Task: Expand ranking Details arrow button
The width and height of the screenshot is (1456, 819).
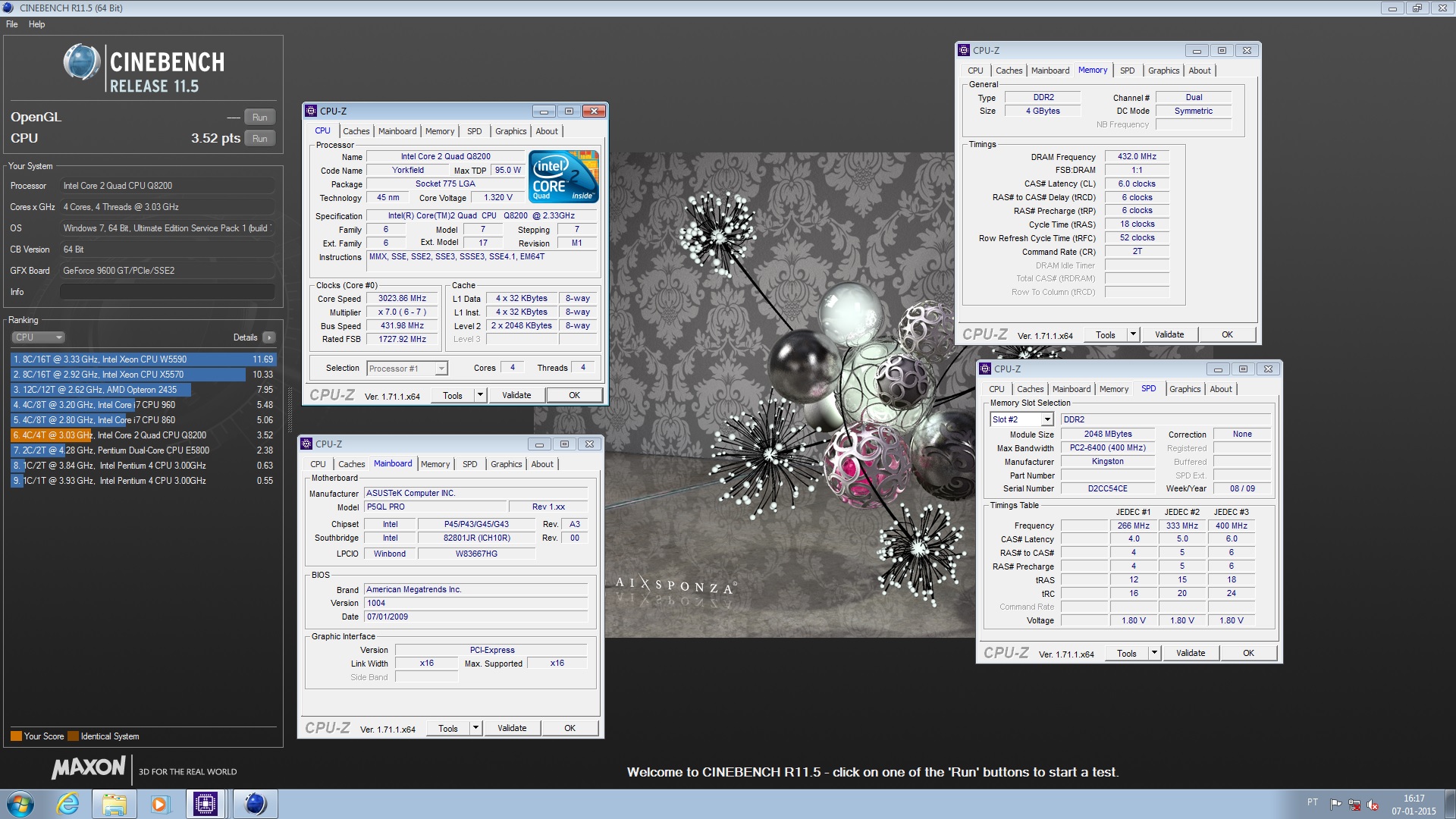Action: click(x=269, y=337)
